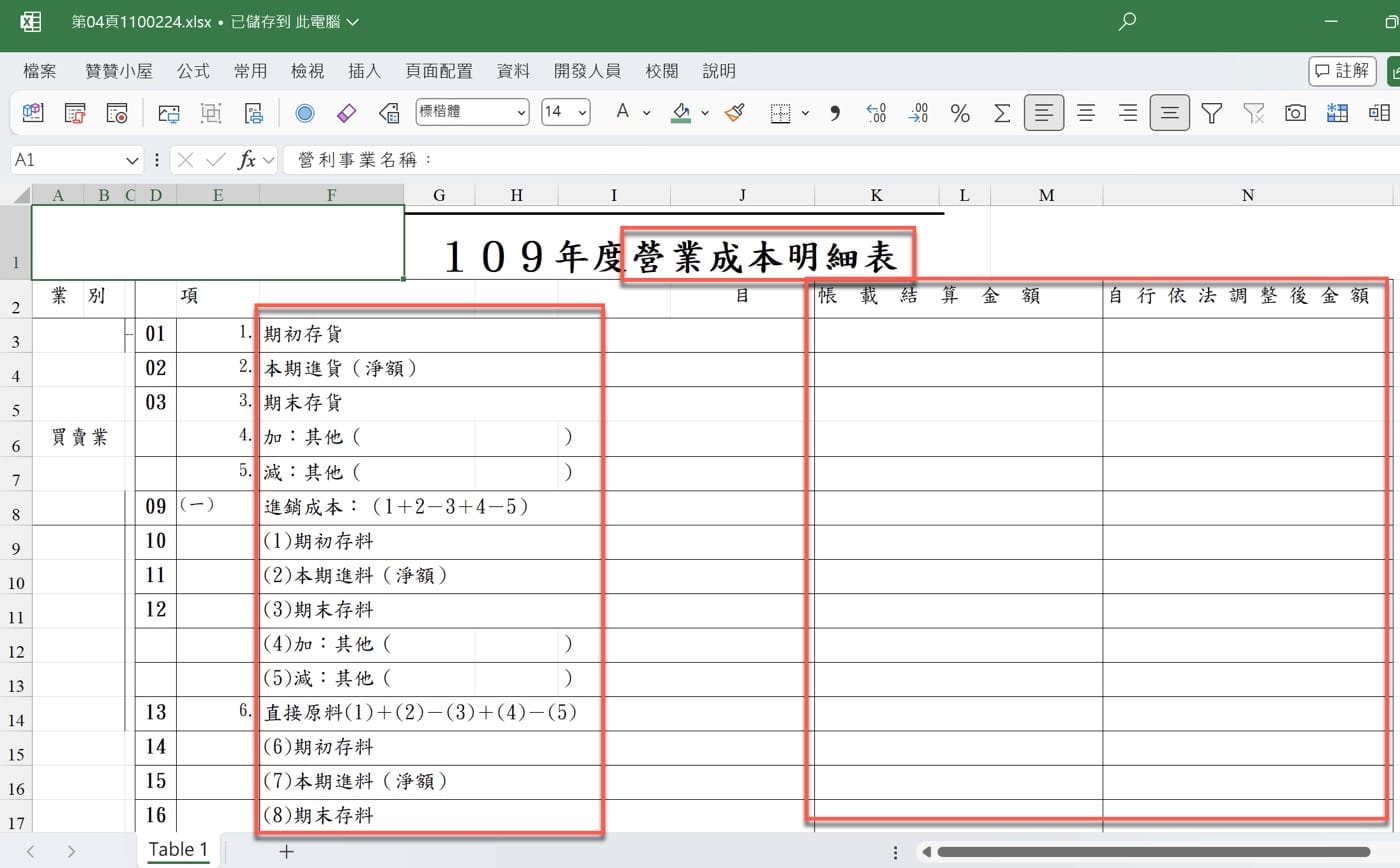Click the increase decimal icon
This screenshot has height=868, width=1400.
876,113
